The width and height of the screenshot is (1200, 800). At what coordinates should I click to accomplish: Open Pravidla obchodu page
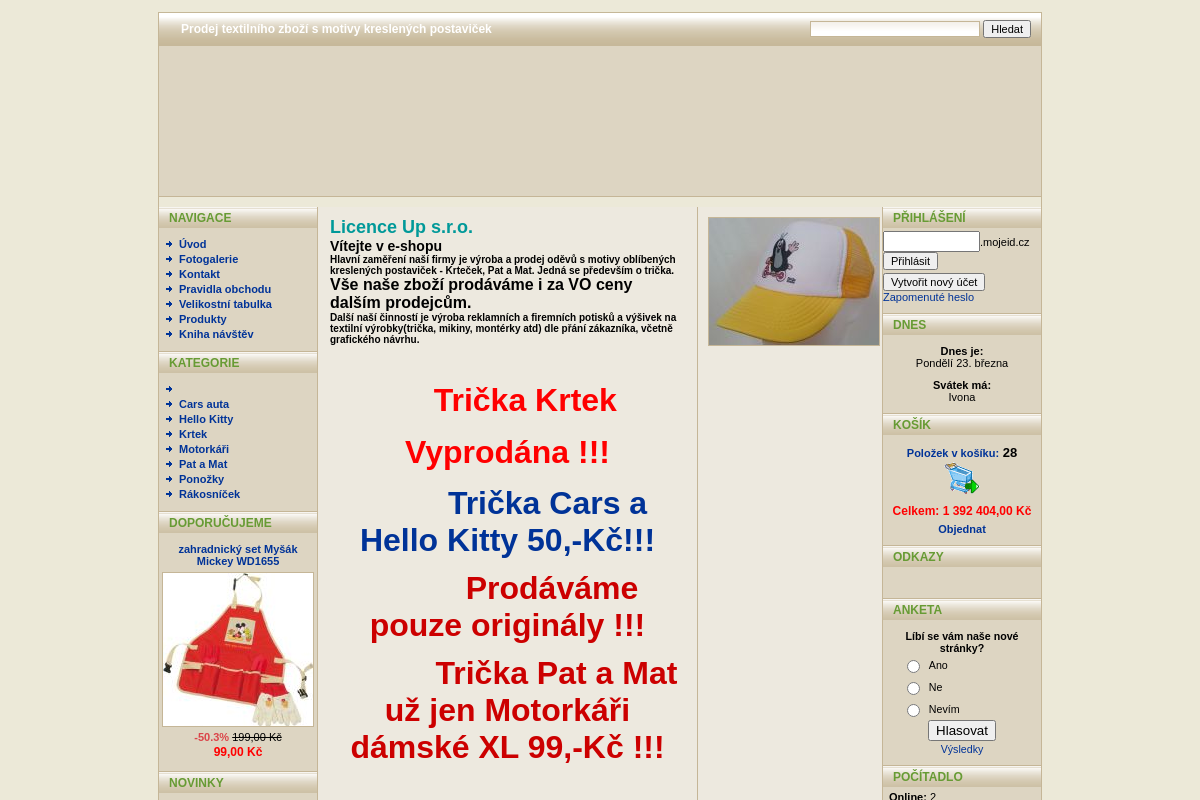click(225, 289)
